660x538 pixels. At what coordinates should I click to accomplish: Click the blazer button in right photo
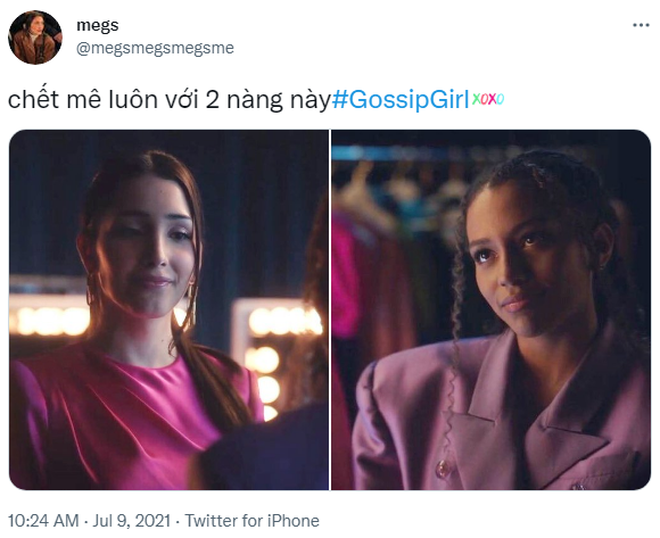[x=443, y=468]
